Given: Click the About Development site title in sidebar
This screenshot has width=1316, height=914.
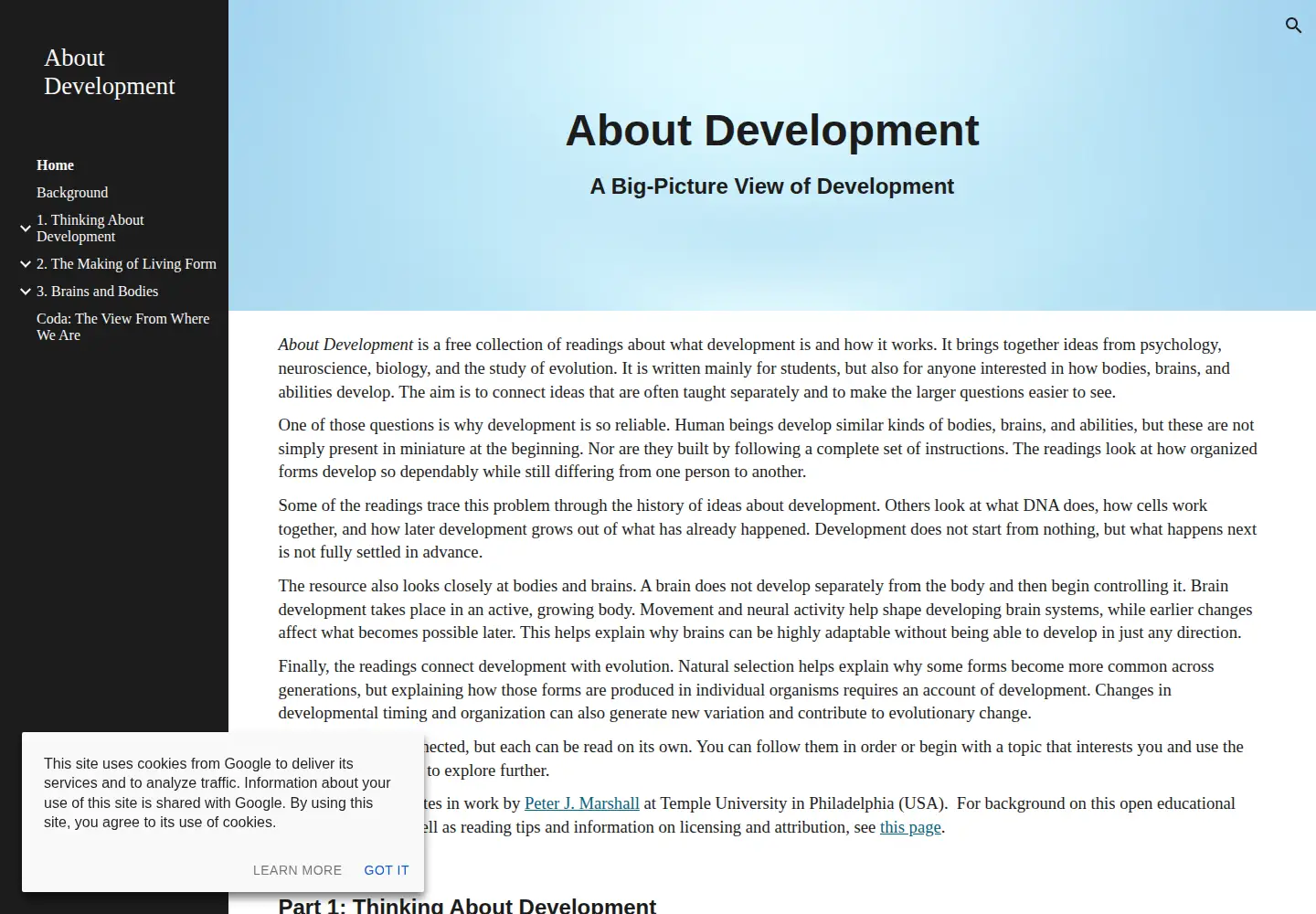Looking at the screenshot, I should [x=110, y=71].
